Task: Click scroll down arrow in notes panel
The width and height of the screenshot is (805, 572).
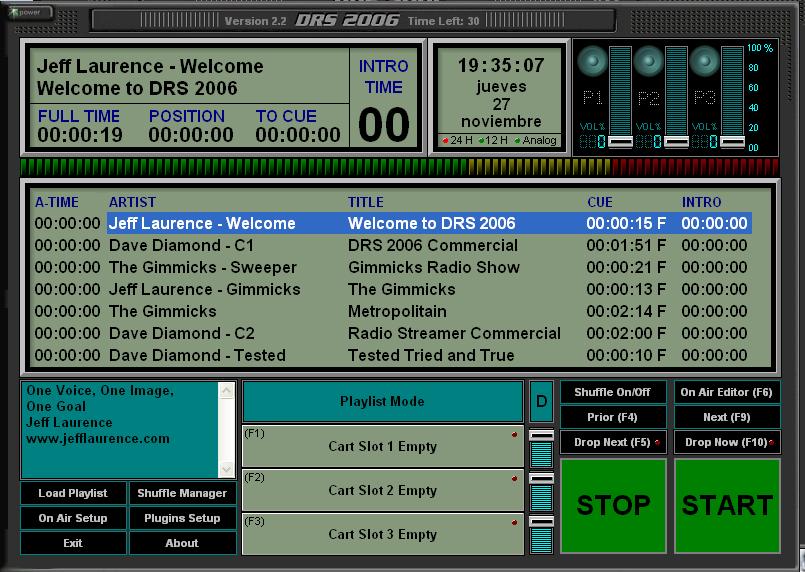Action: pyautogui.click(x=226, y=469)
